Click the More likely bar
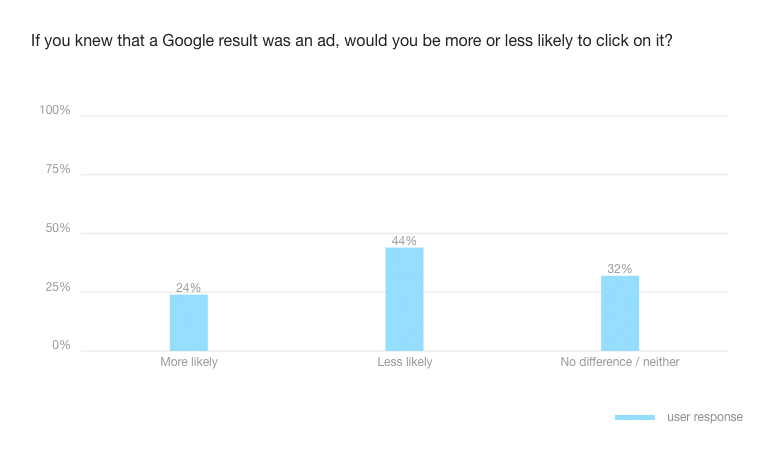 pos(189,322)
